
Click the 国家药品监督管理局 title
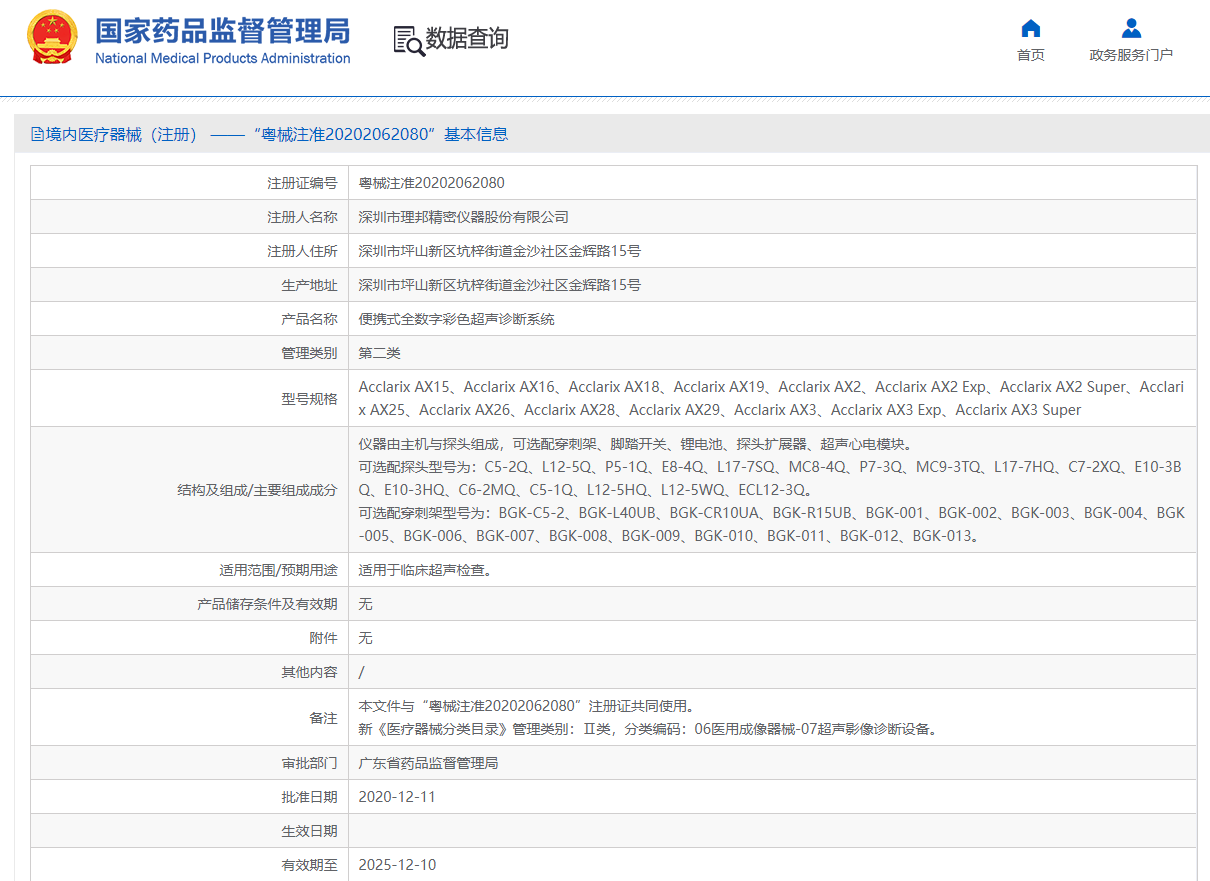pos(223,30)
